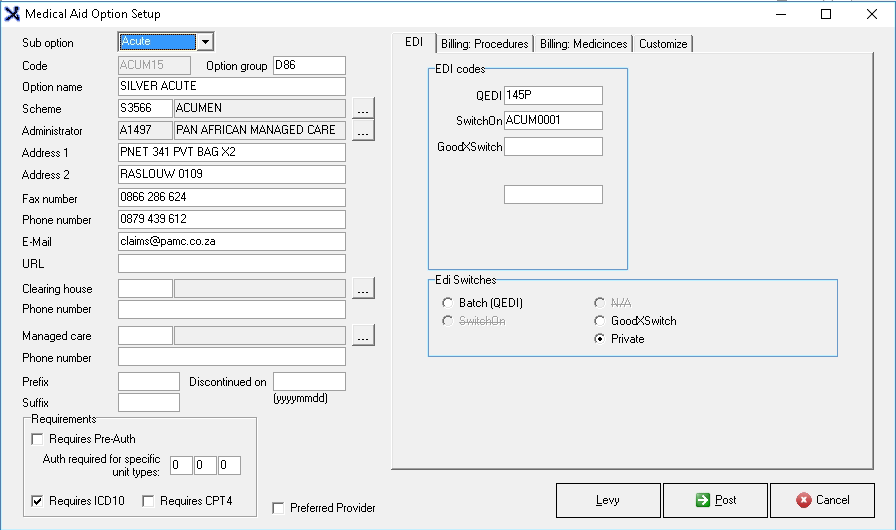Open the Billing: Medicinces tab
This screenshot has width=896, height=530.
coord(584,44)
